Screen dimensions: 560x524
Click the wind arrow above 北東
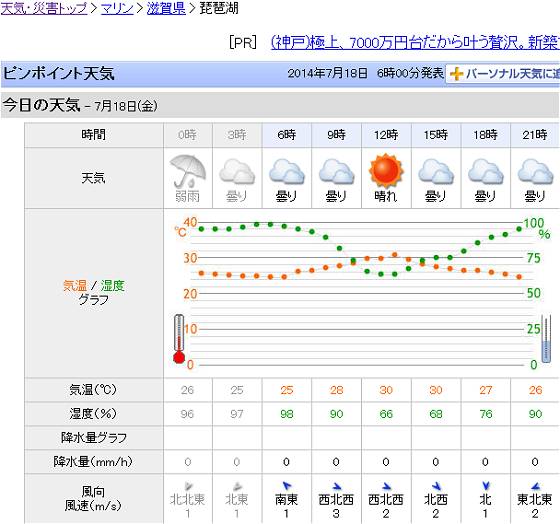[238, 486]
